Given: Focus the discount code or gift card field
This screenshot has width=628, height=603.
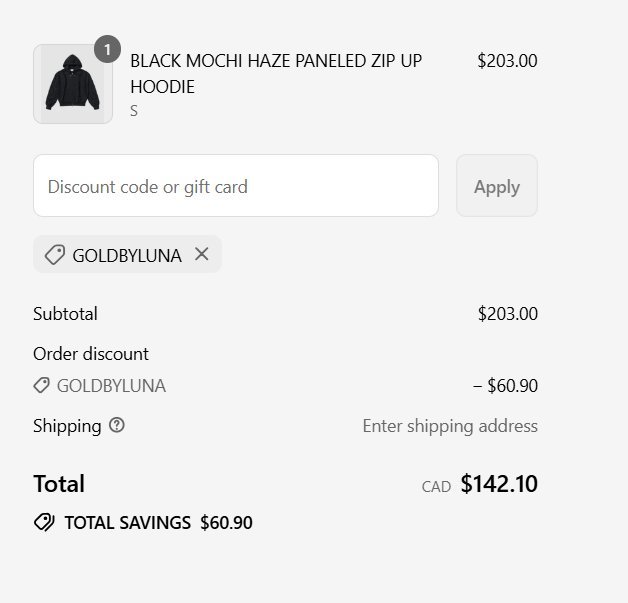Looking at the screenshot, I should (x=236, y=186).
